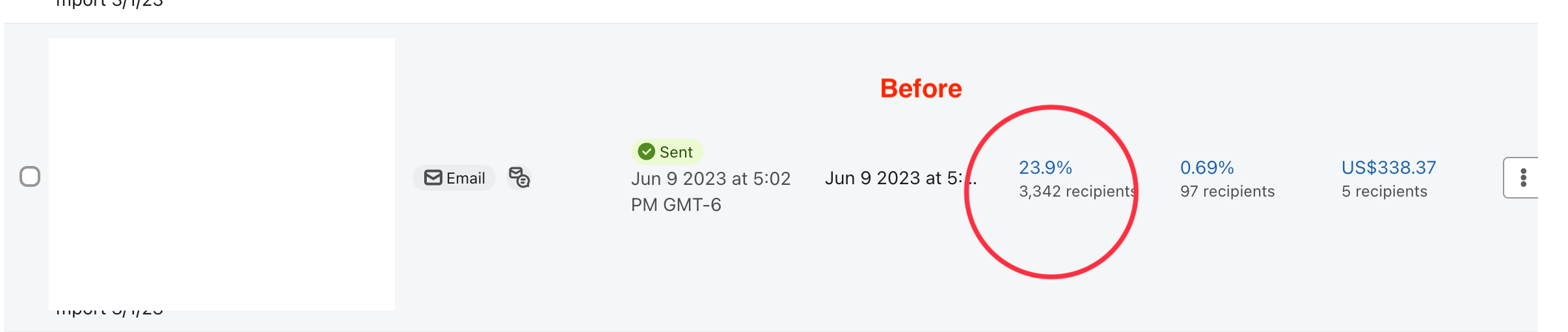Click the partially hidden text below thumbnail
The width and height of the screenshot is (1568, 332).
[109, 313]
